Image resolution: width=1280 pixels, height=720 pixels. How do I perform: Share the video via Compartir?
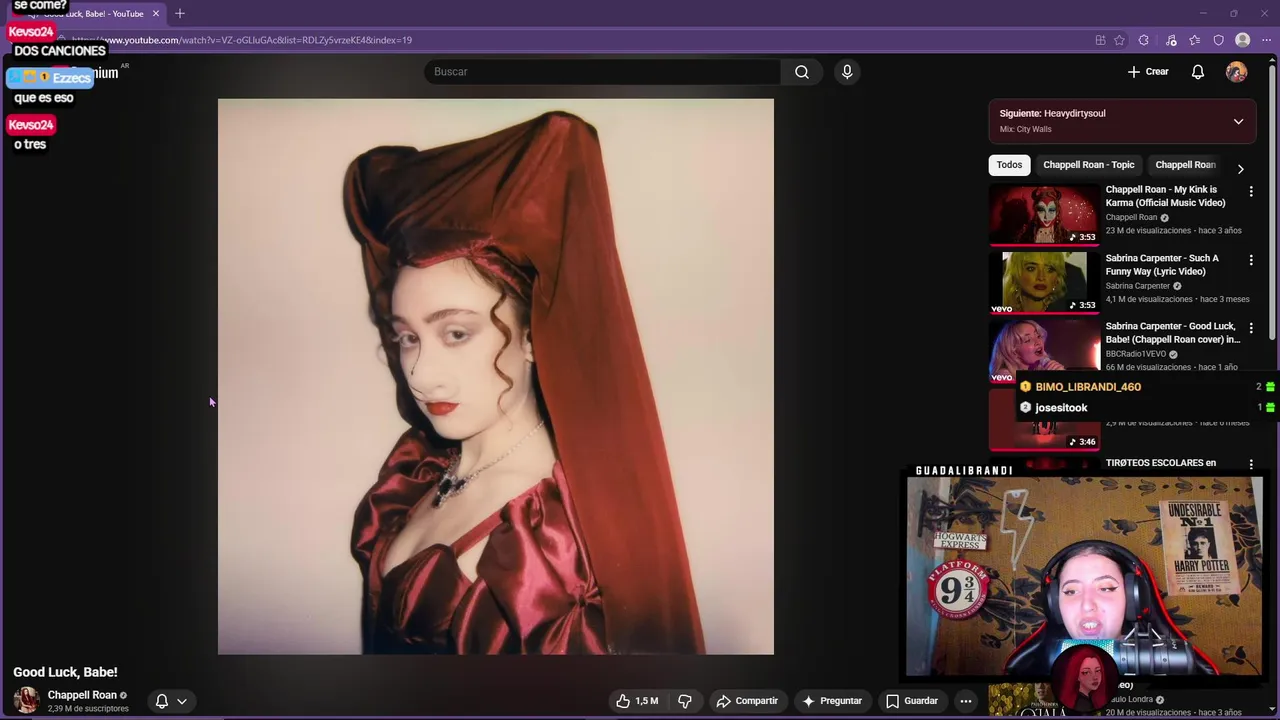coord(747,701)
